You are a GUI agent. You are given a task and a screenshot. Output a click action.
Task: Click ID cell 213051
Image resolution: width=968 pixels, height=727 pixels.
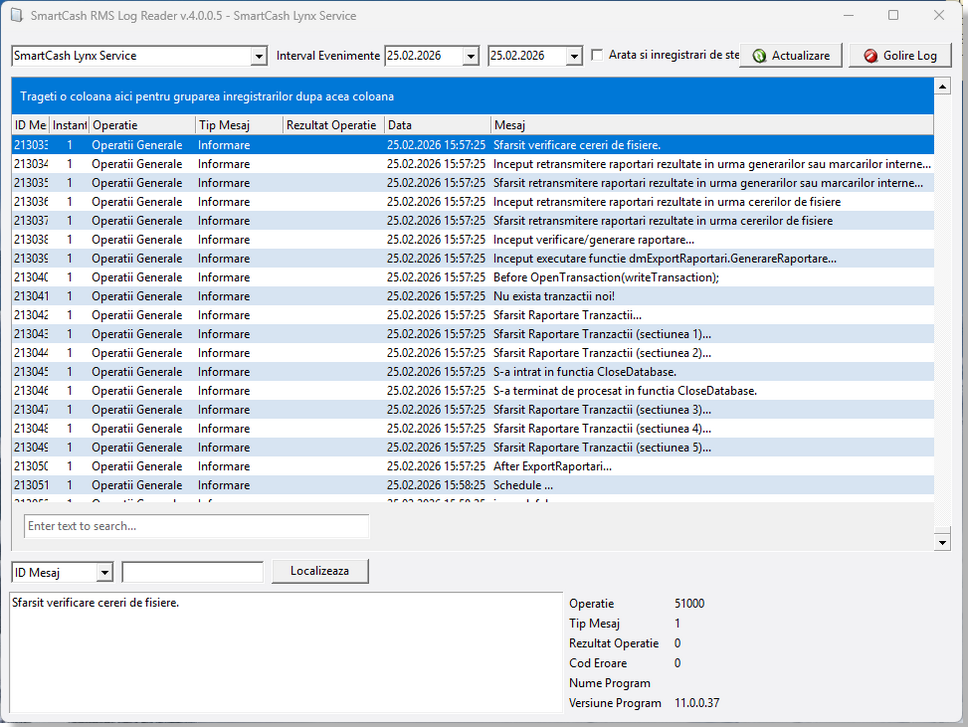[31, 485]
